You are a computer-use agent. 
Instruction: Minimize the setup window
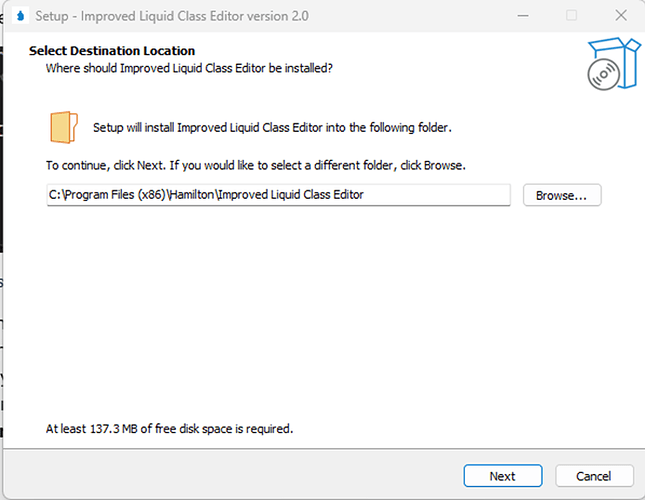click(523, 16)
